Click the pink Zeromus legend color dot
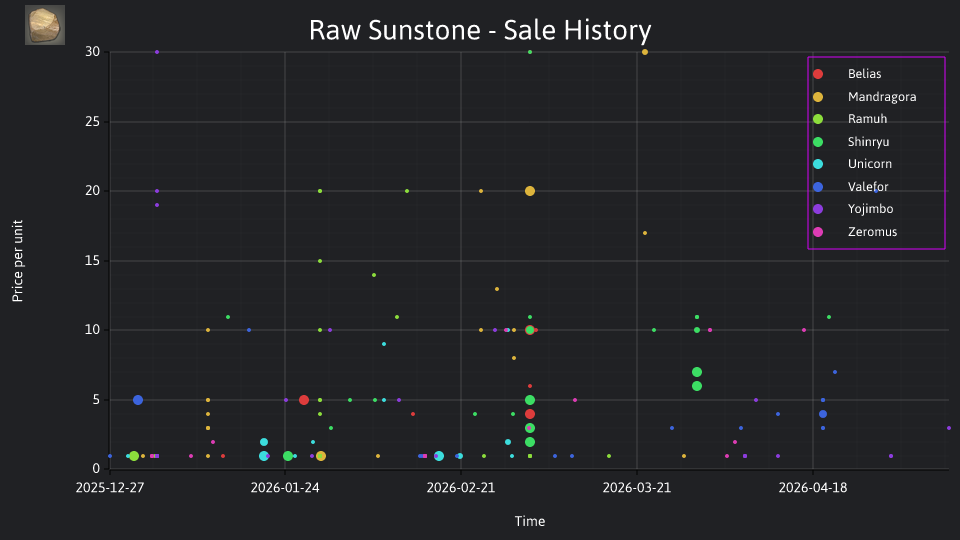The width and height of the screenshot is (960, 540). pos(818,232)
